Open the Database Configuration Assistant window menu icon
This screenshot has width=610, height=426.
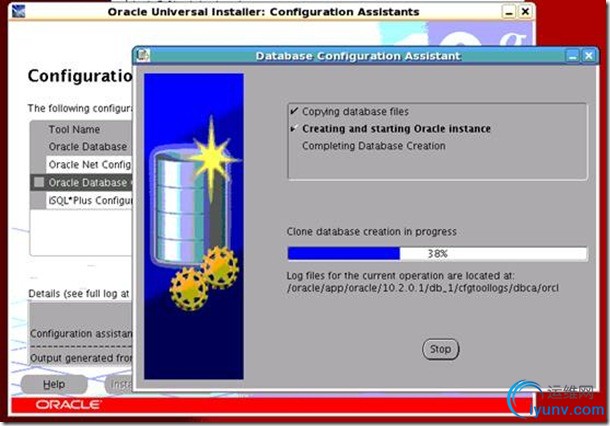pos(143,55)
